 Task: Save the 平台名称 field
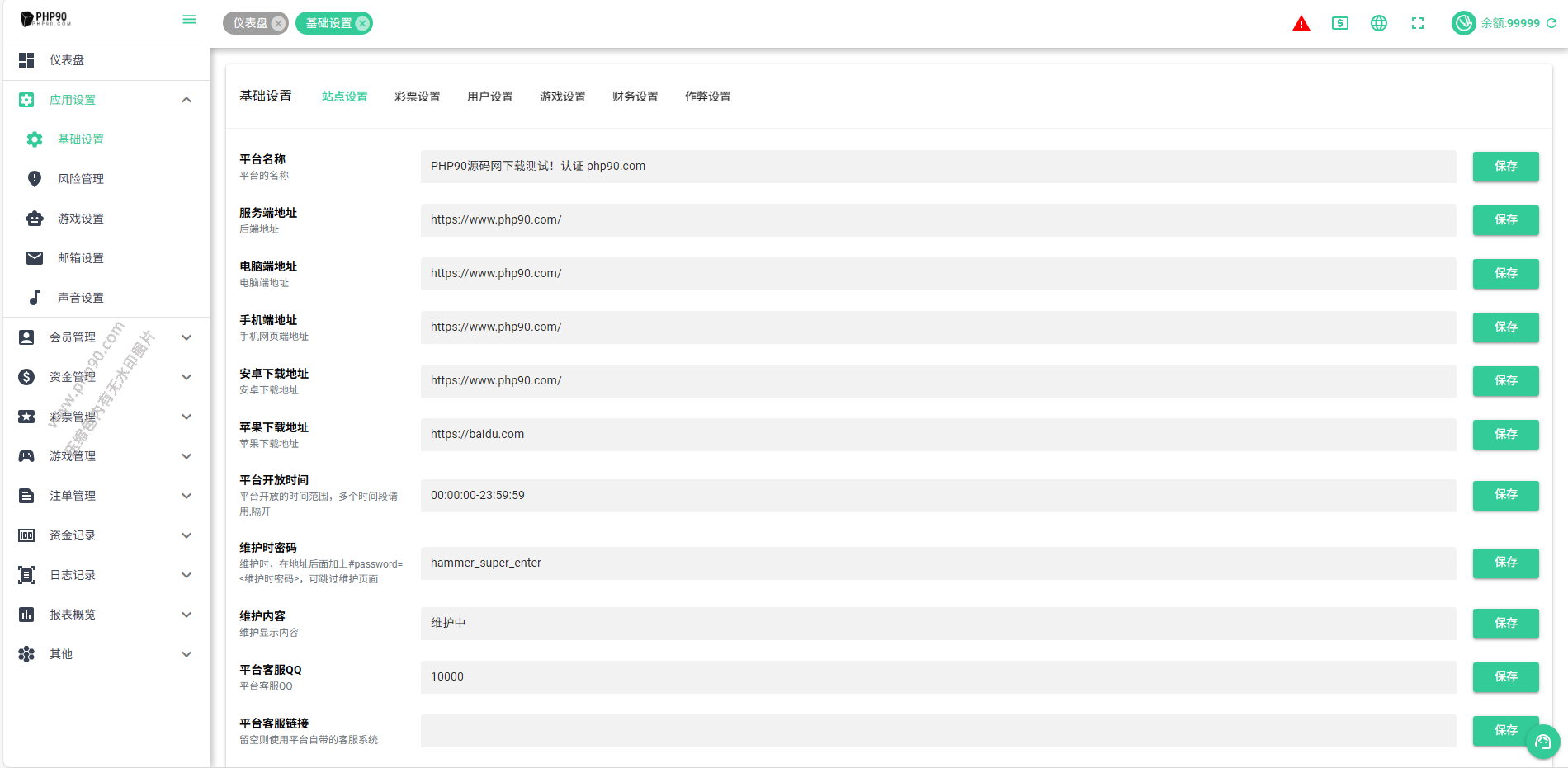1505,167
